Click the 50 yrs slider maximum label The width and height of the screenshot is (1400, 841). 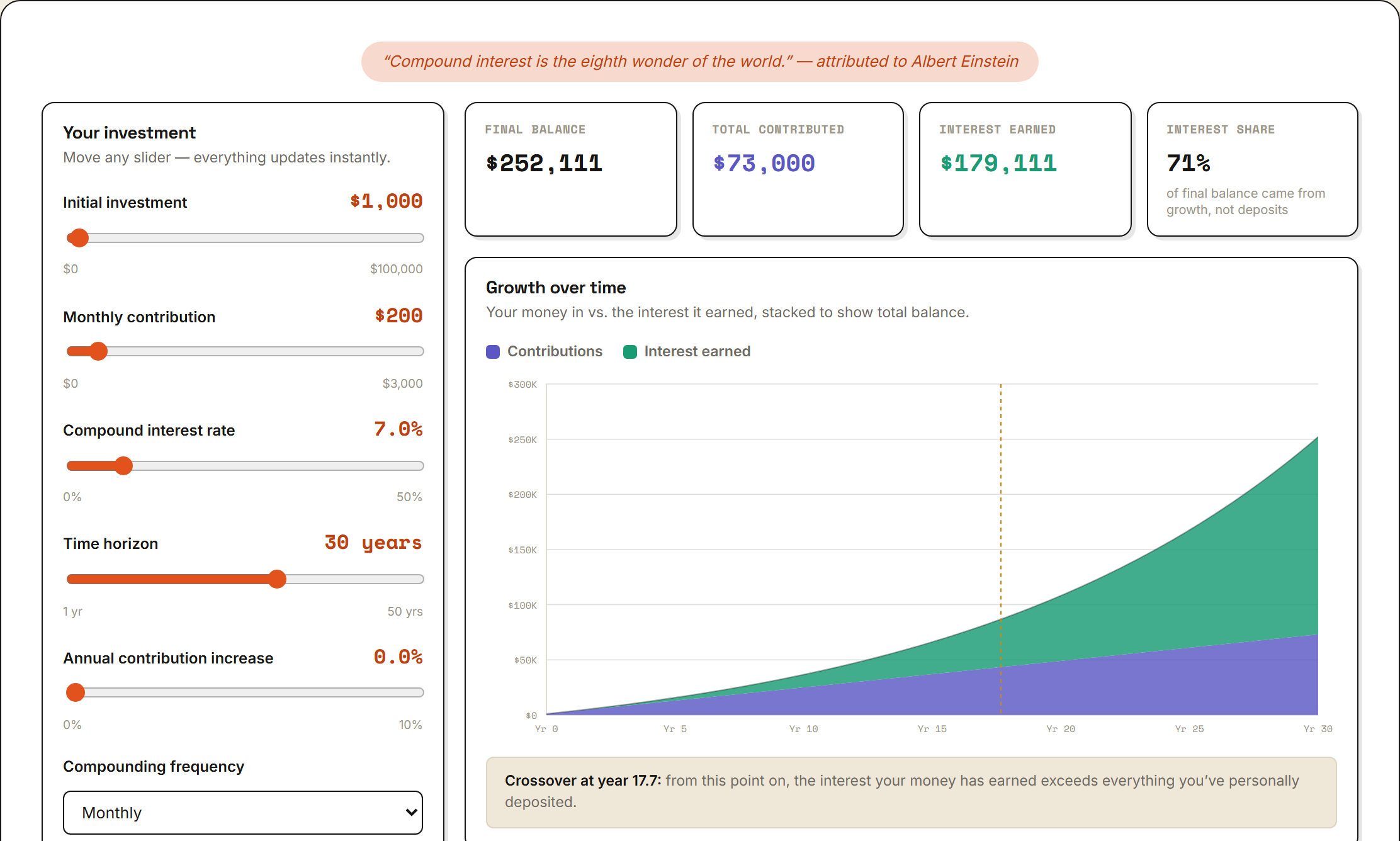405,611
